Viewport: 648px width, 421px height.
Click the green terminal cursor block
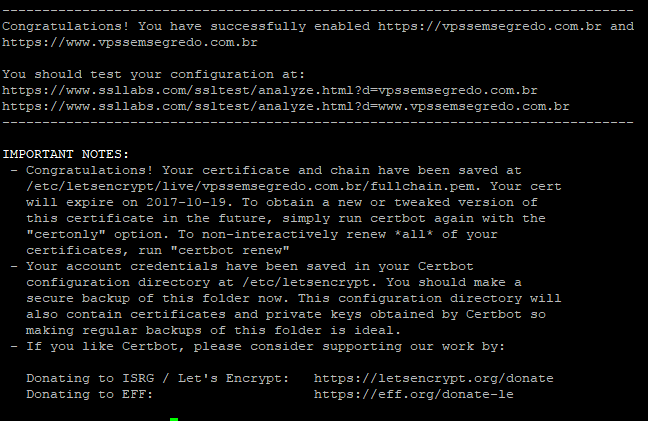click(x=173, y=420)
